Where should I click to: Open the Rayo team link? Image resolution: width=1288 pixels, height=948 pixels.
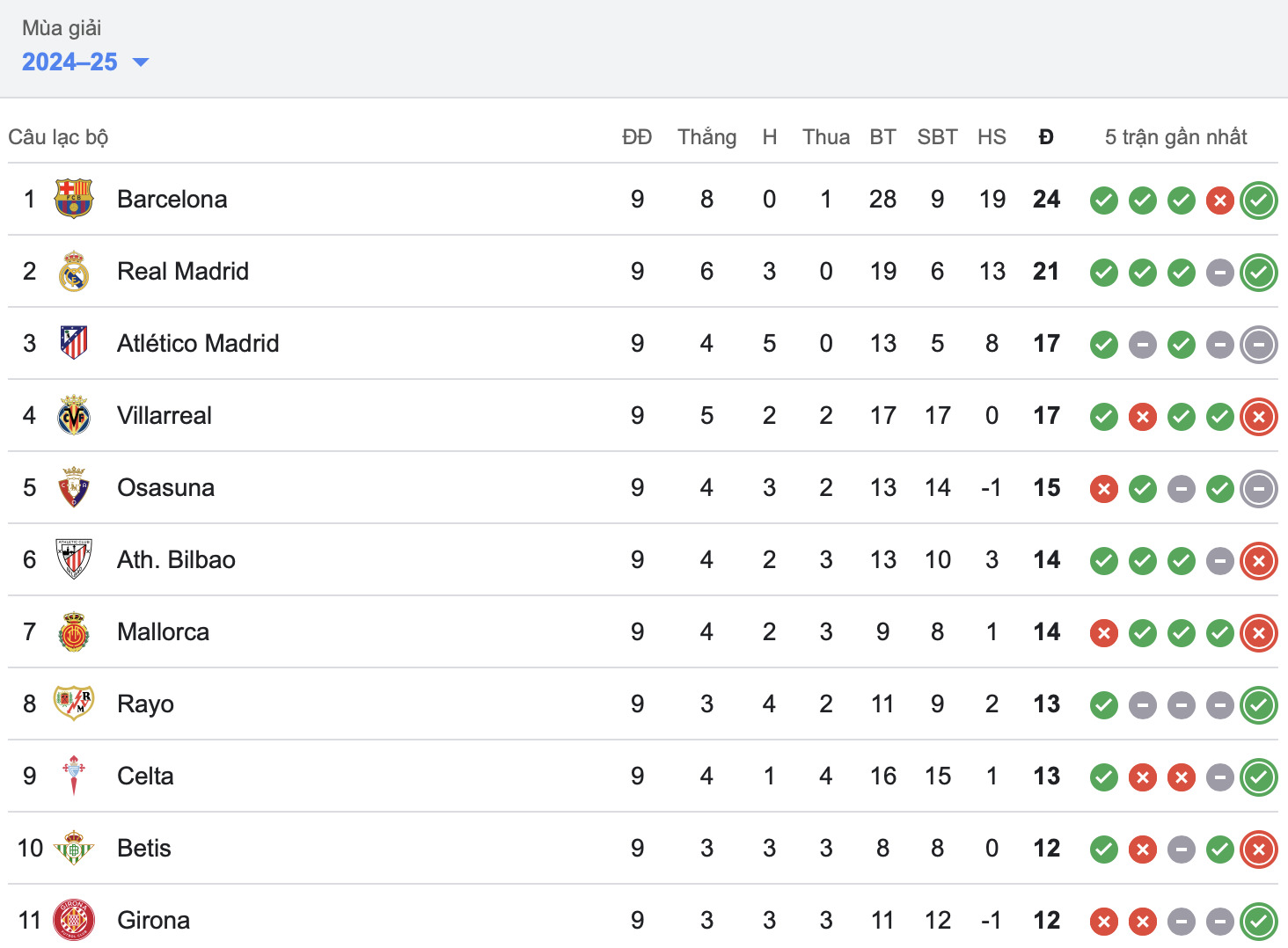pos(145,704)
